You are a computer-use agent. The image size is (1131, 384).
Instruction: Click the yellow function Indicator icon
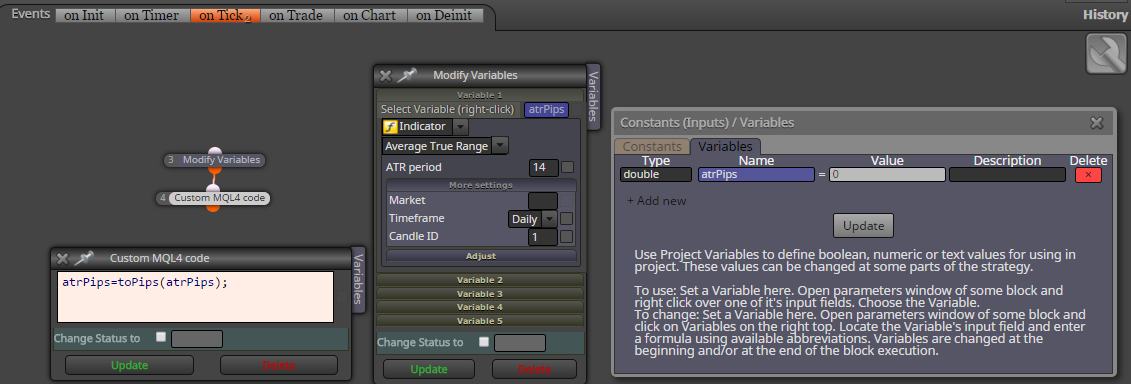(390, 127)
